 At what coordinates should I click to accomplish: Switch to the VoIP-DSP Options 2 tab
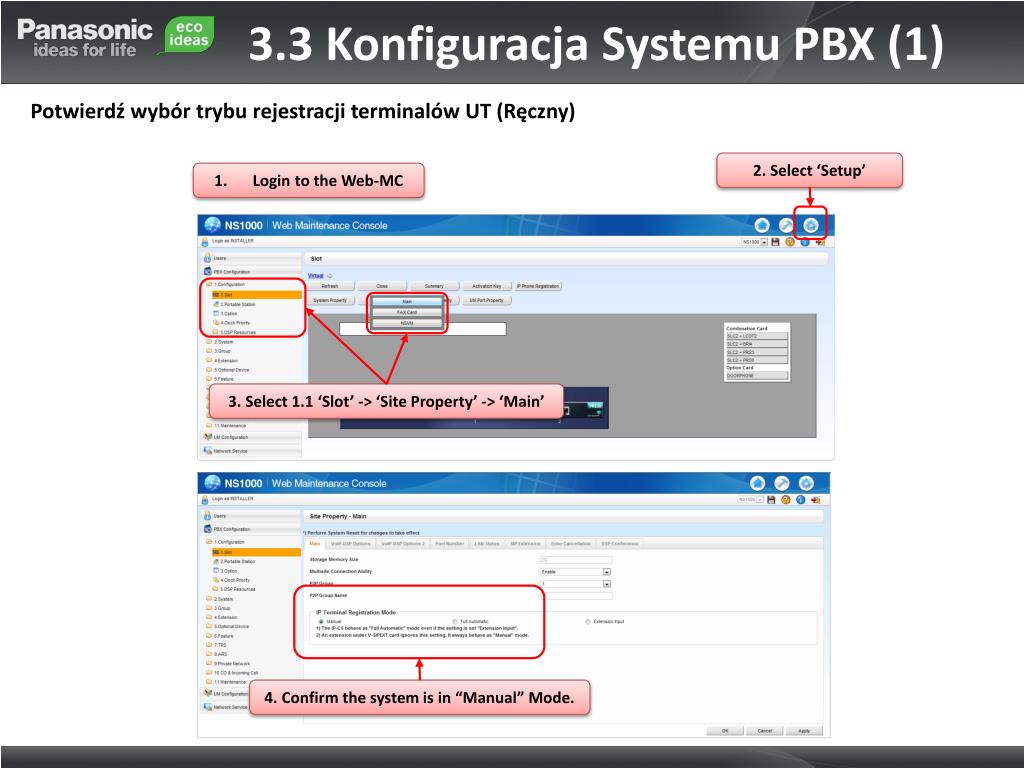(403, 543)
